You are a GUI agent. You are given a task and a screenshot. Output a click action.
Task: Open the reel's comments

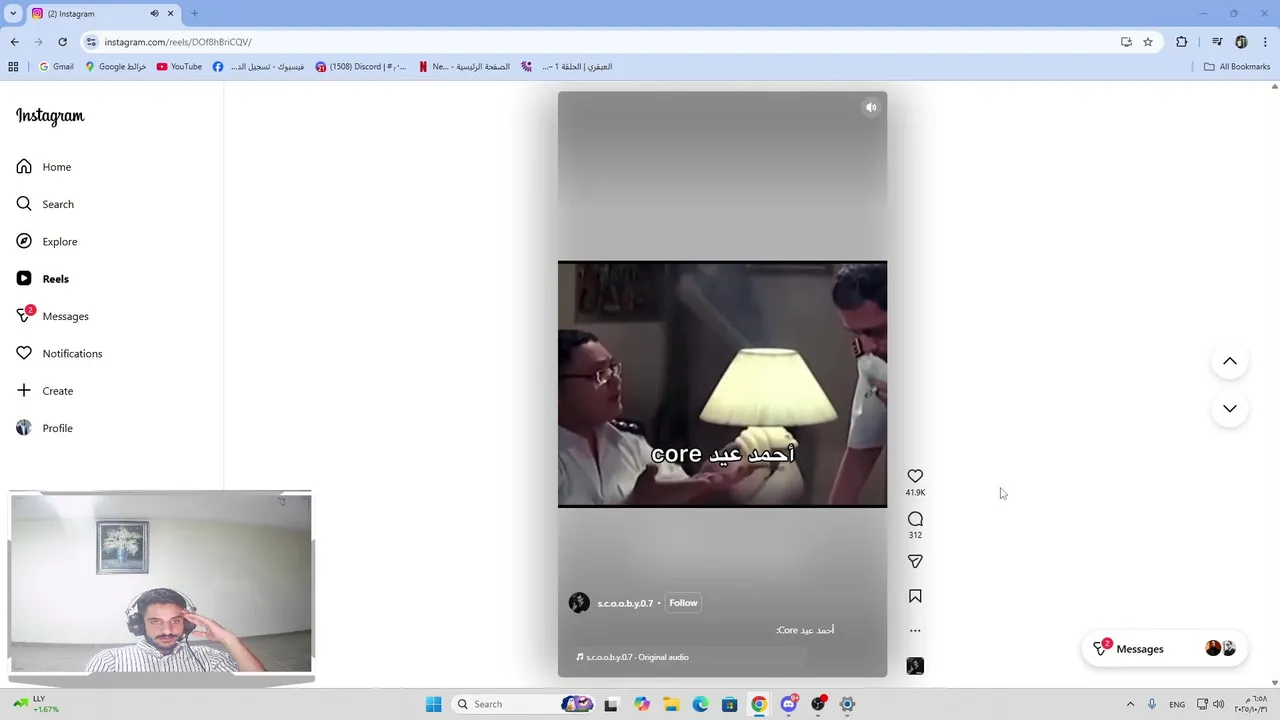915,519
